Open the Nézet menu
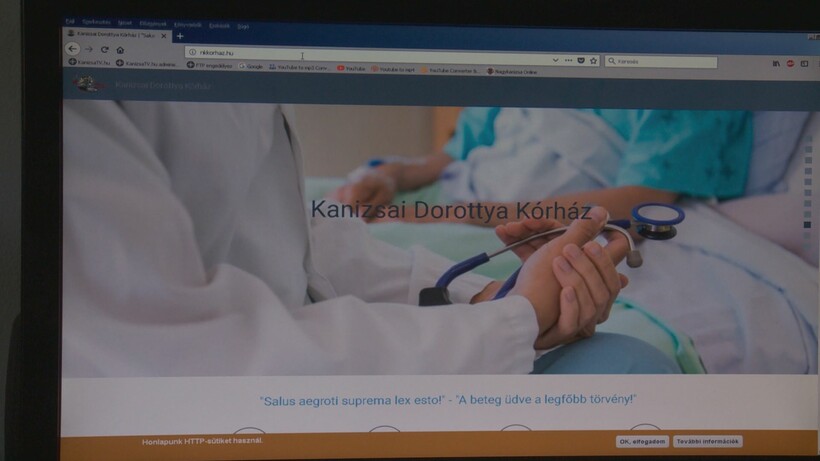Viewport: 820px width, 461px height. click(124, 23)
